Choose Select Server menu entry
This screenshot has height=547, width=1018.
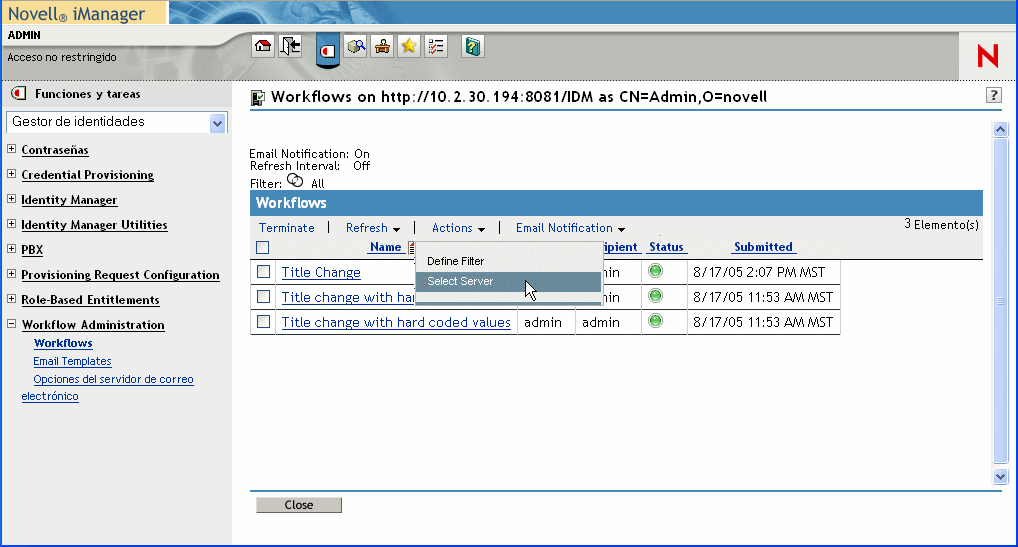508,281
